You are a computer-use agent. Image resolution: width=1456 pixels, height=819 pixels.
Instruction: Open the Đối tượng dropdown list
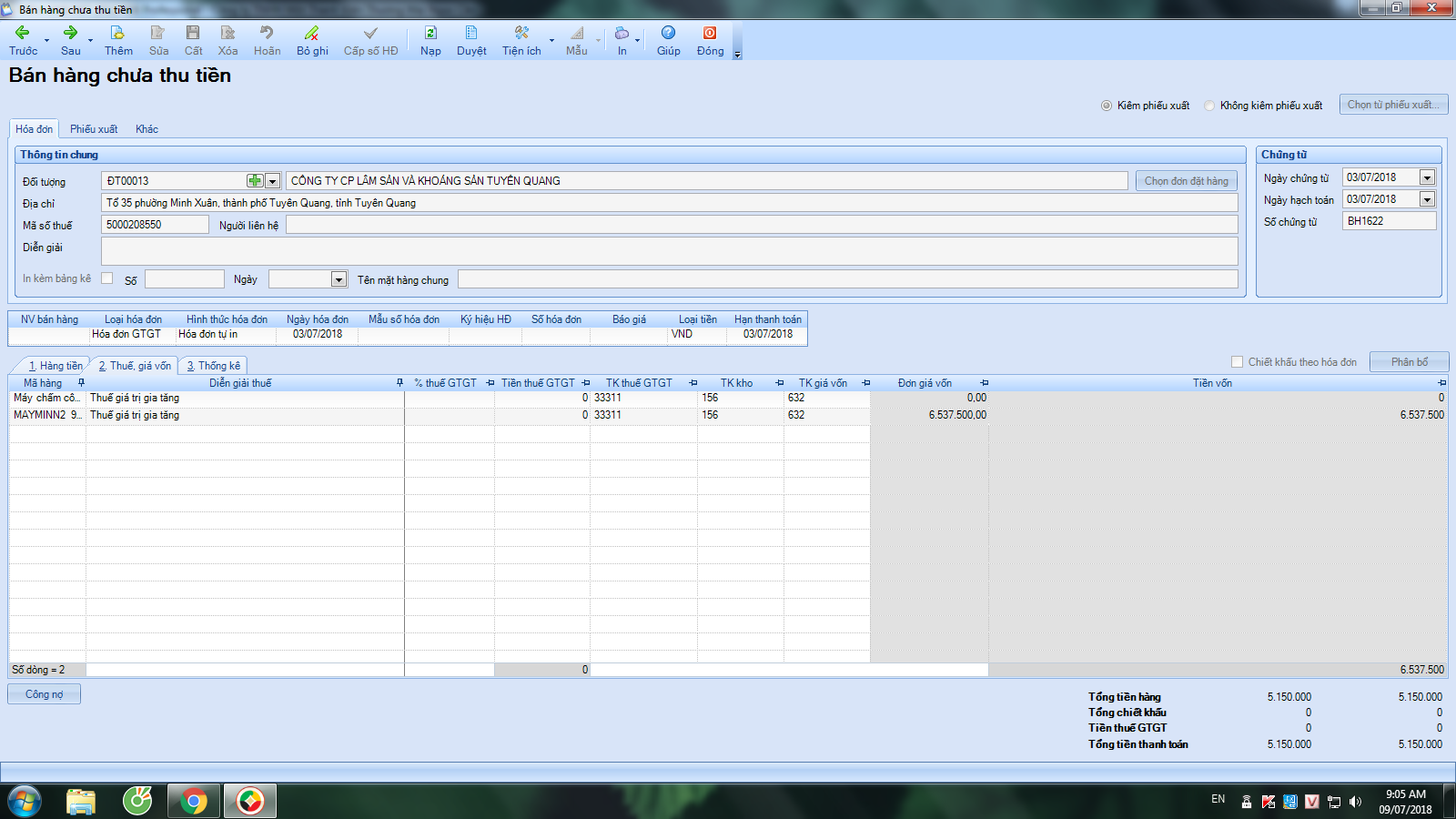click(x=272, y=181)
